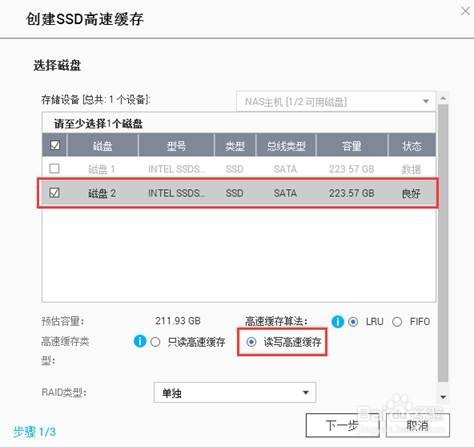Screen dimensions: 474x447
Task: Click the 磁盘 1 name cell
Action: (102, 169)
